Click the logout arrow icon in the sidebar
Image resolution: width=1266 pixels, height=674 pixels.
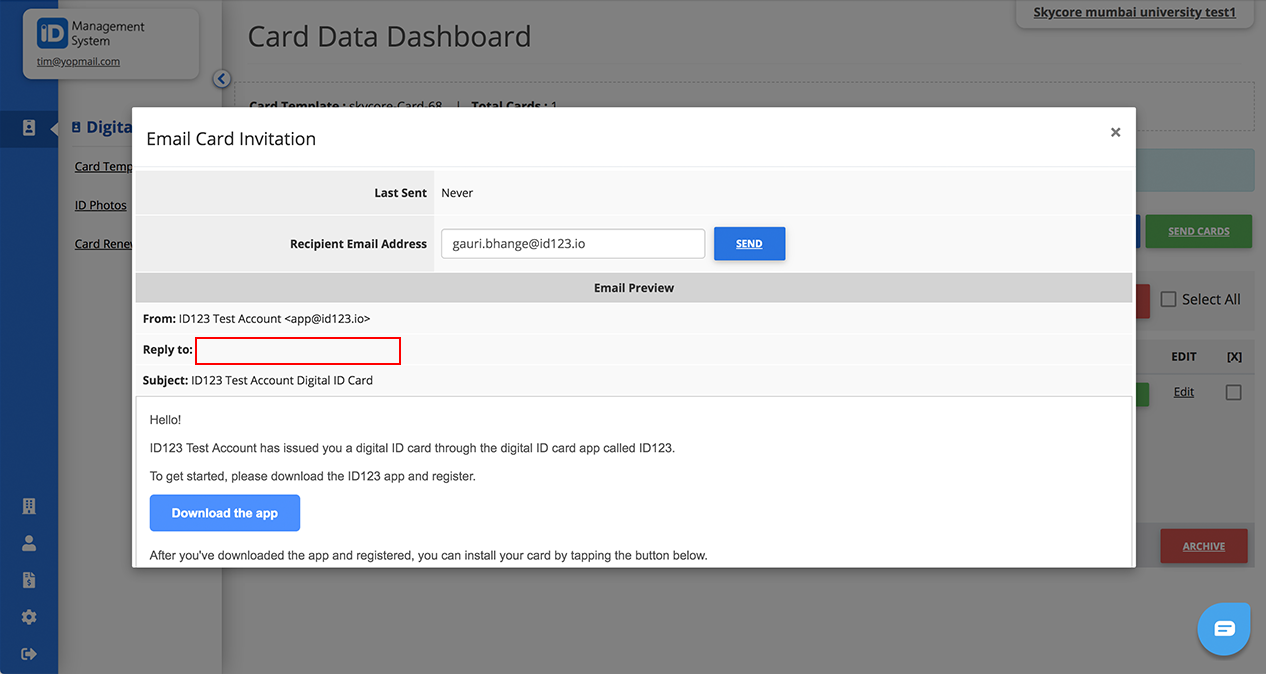[x=29, y=654]
